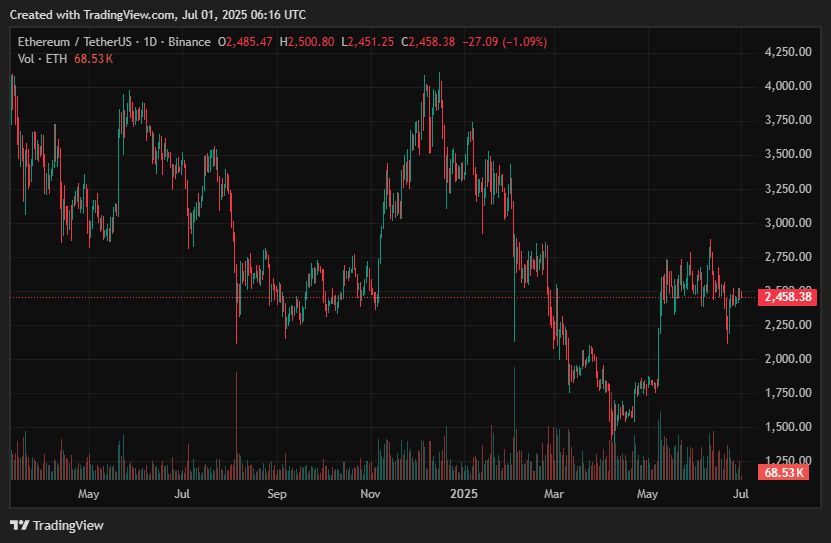The image size is (831, 543).
Task: Click the 2025 label on time axis
Action: click(464, 494)
